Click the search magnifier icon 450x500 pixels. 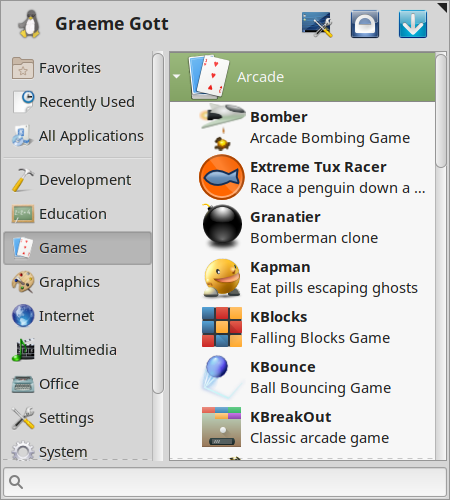click(16, 482)
